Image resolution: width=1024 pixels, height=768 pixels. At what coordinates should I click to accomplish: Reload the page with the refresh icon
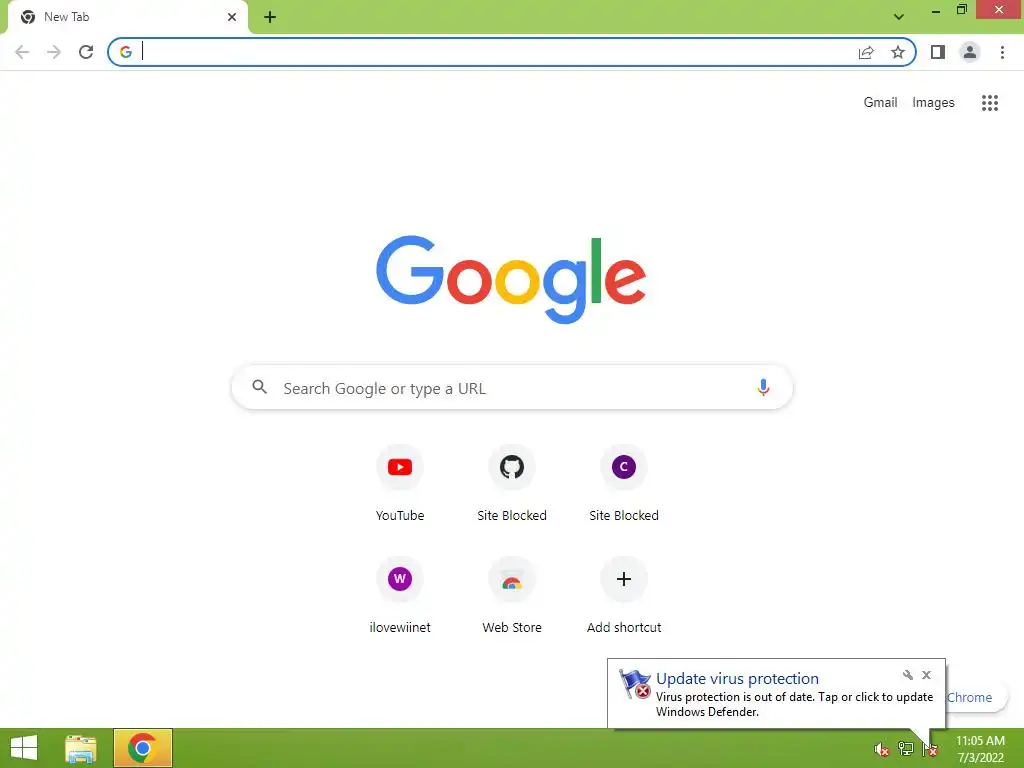86,52
